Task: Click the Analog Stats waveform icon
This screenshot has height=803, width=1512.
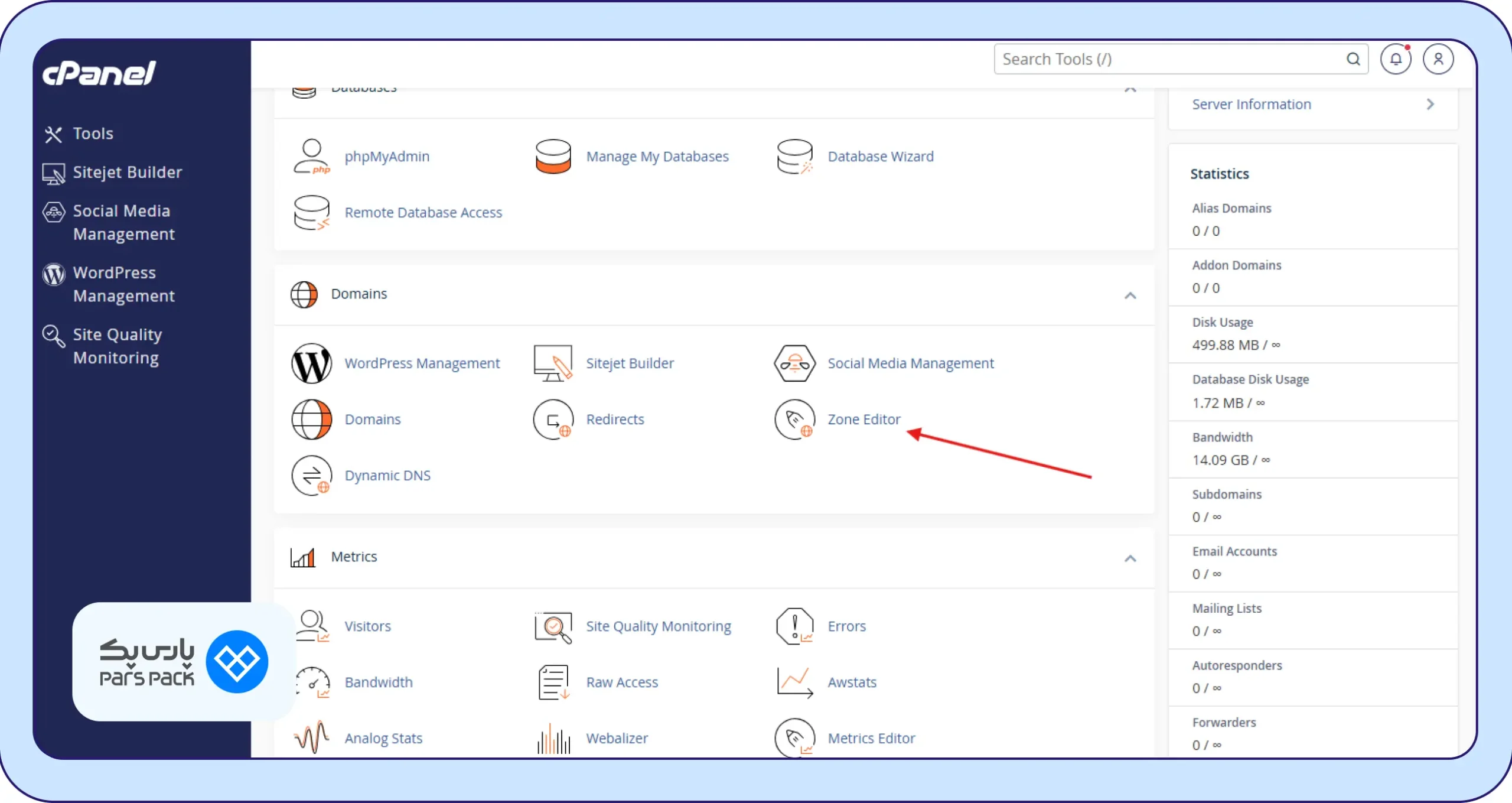Action: click(311, 737)
